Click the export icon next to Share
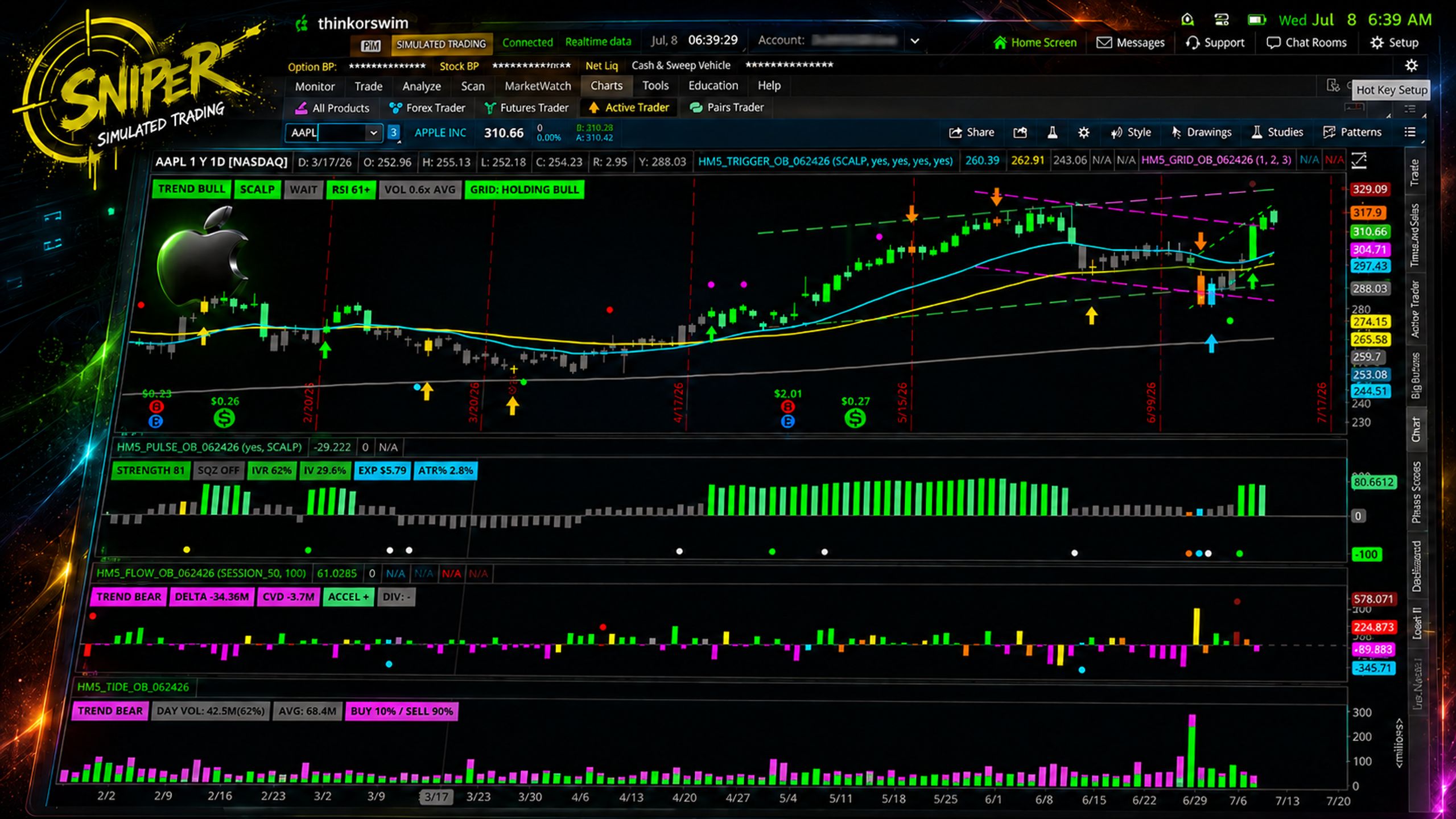 1020,133
